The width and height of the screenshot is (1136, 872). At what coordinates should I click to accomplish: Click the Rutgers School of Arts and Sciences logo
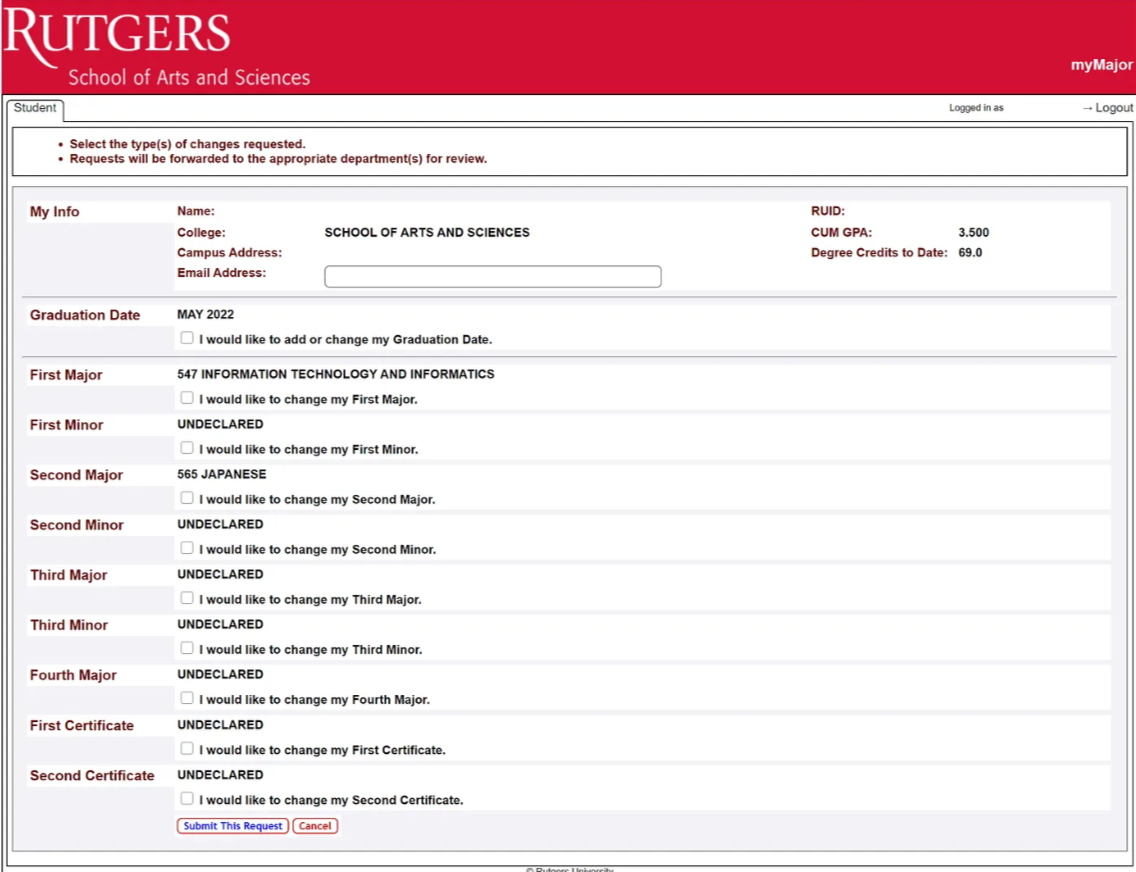[157, 47]
